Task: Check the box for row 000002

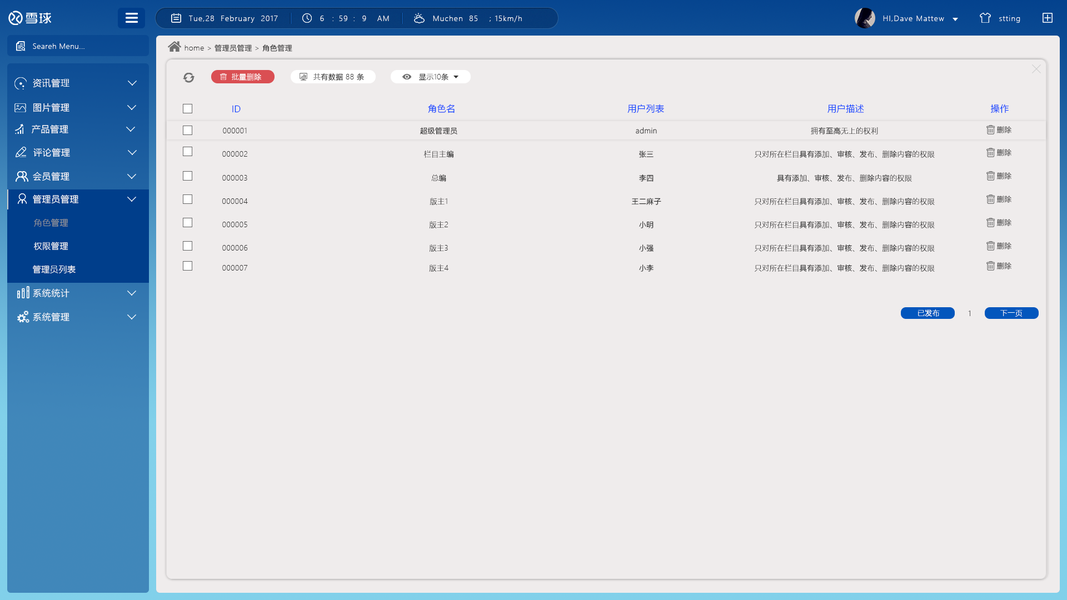Action: [188, 152]
